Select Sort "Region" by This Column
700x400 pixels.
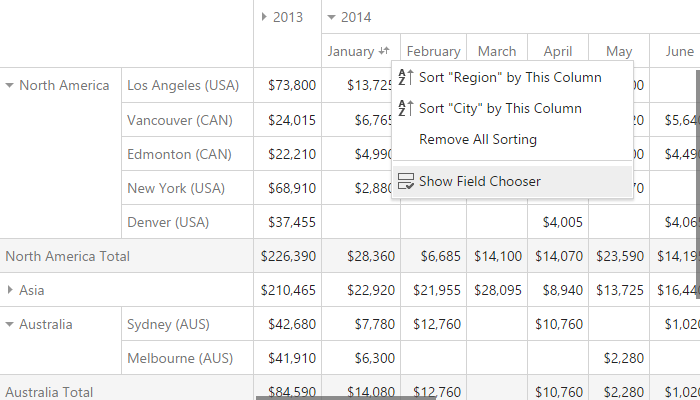[512, 77]
